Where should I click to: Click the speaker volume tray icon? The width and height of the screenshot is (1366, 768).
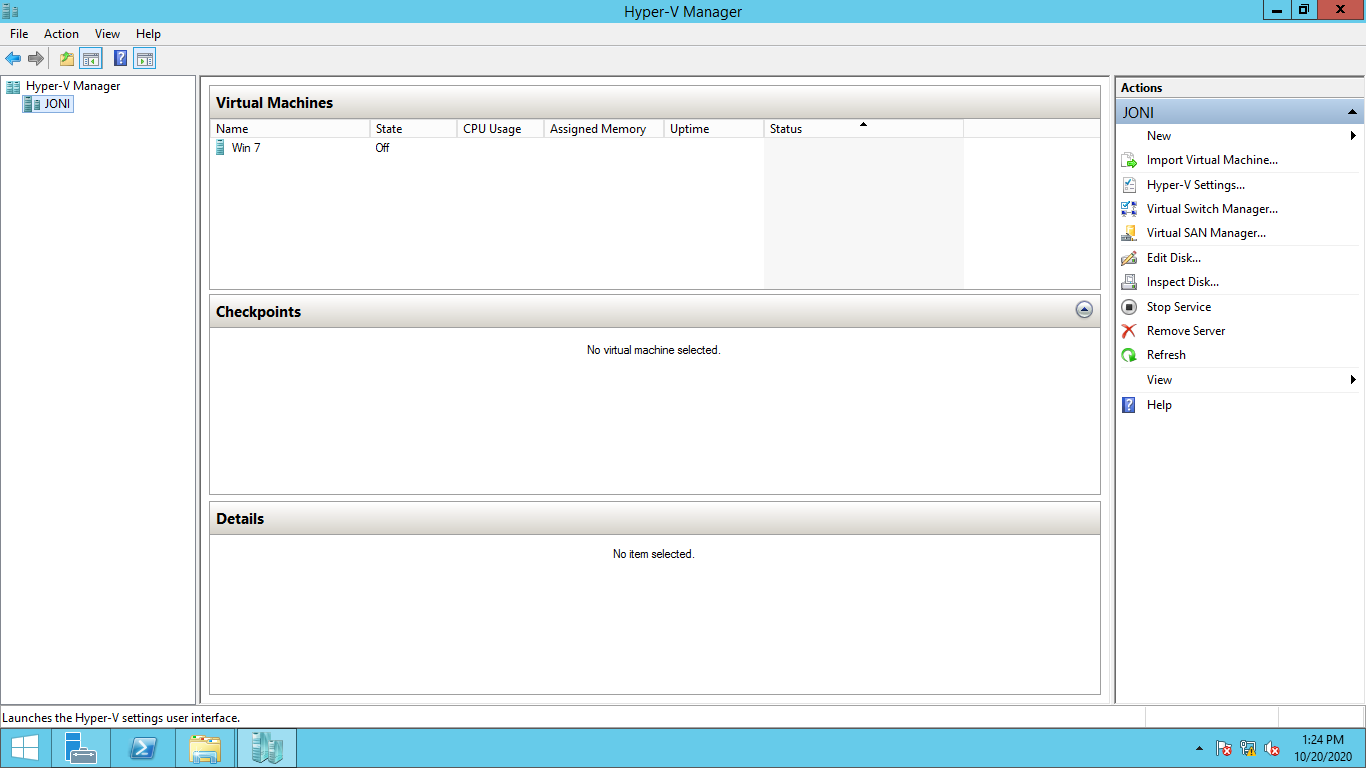pos(1272,748)
